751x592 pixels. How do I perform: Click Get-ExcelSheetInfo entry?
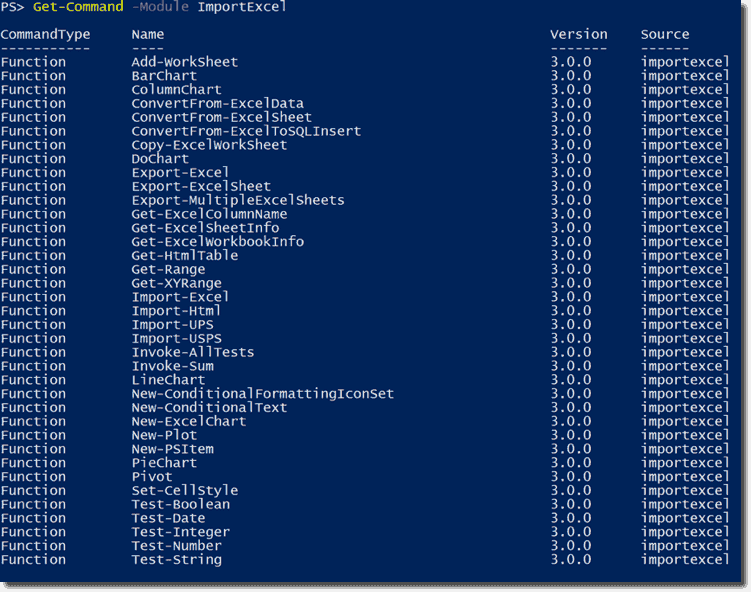tap(205, 228)
